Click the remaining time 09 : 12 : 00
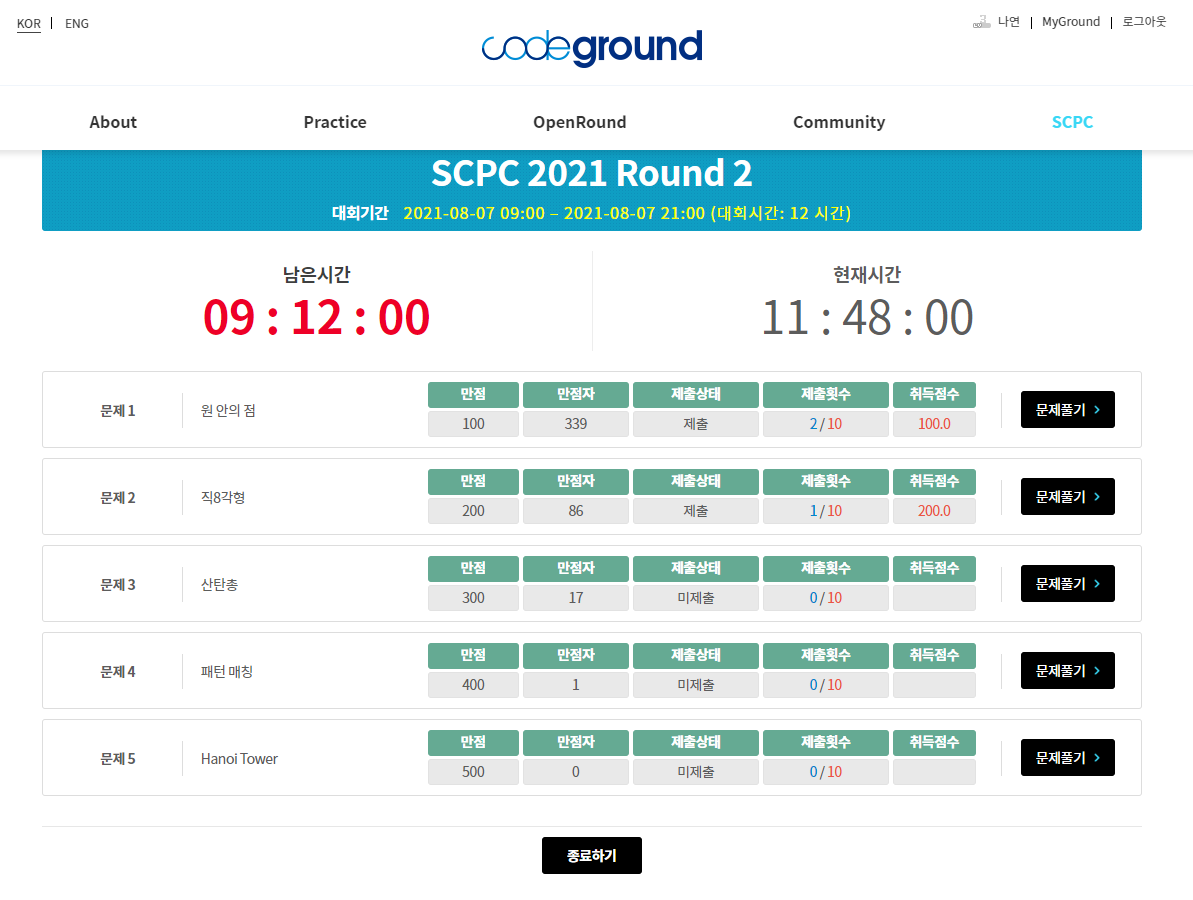Image resolution: width=1193 pixels, height=900 pixels. [x=317, y=317]
